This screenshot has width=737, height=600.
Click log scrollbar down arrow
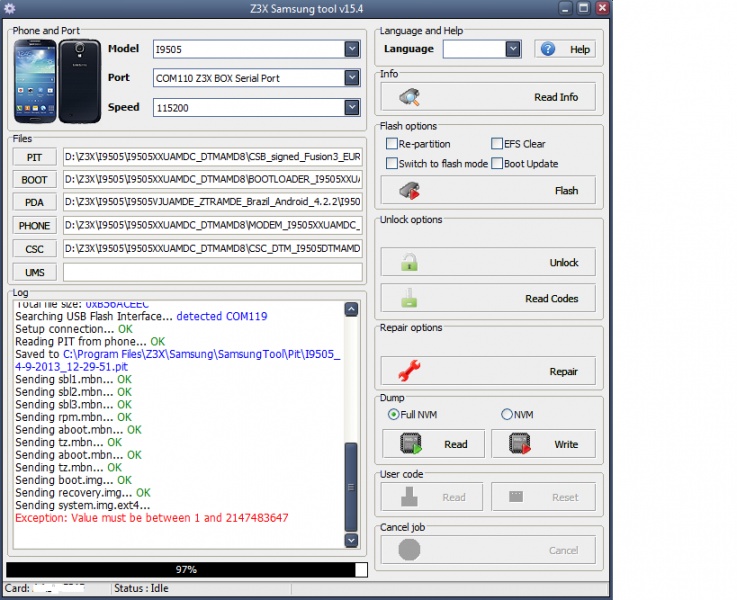point(351,540)
